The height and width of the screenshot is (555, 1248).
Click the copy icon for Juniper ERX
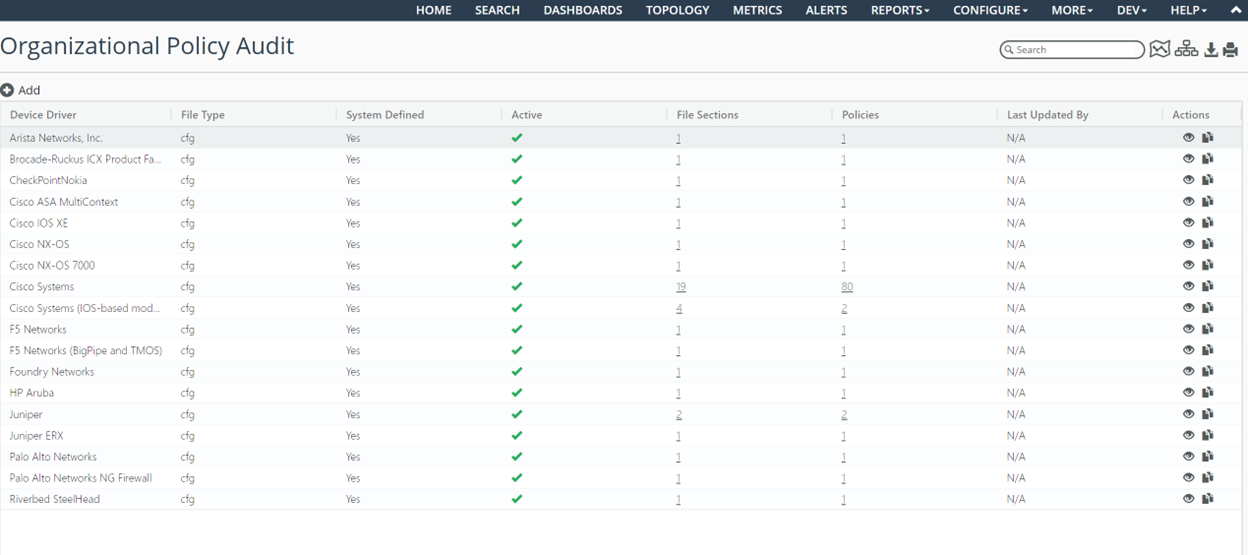point(1208,435)
